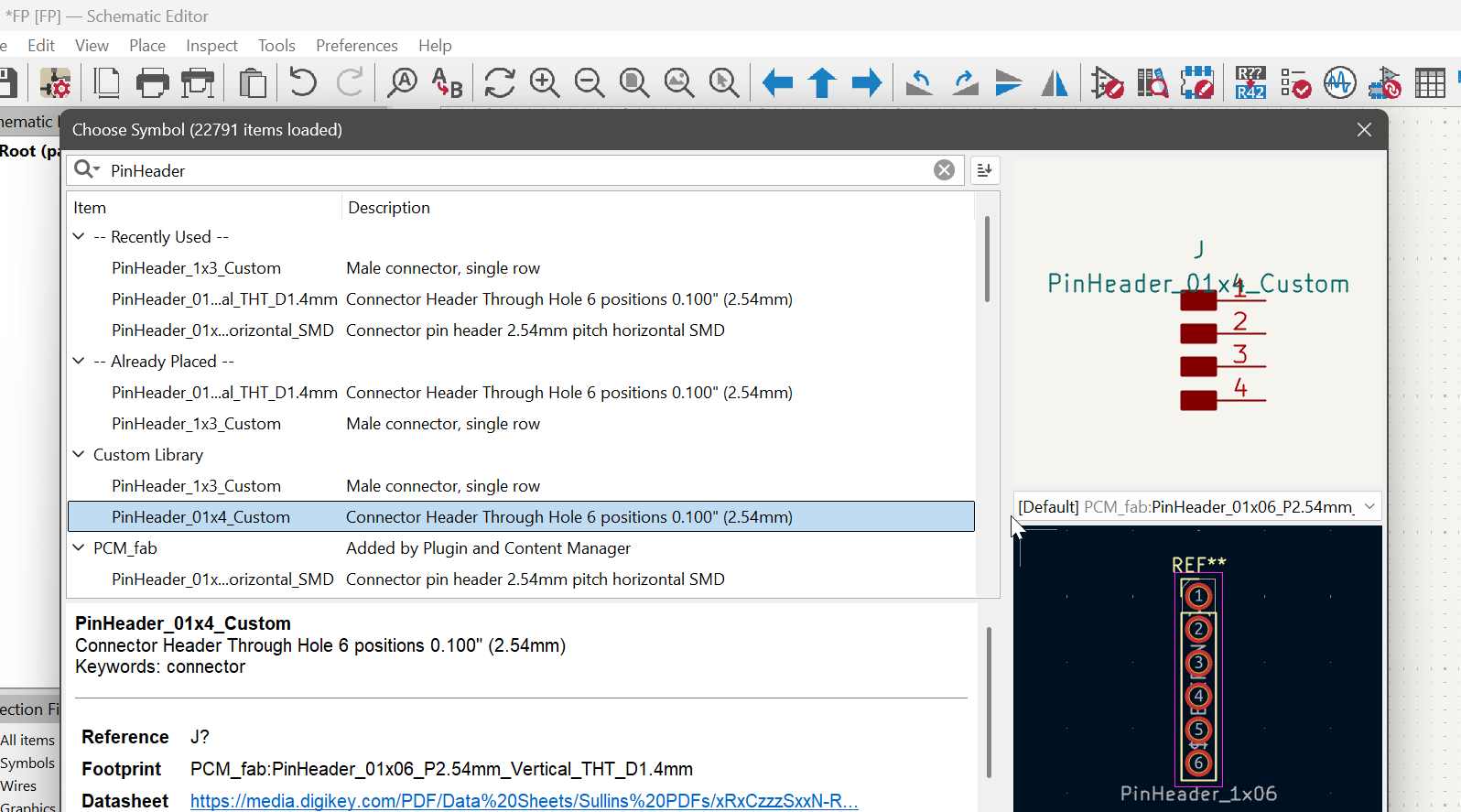Viewport: 1461px width, 812px height.
Task: Open Schematic Setup from the toolbar
Action: 55,83
